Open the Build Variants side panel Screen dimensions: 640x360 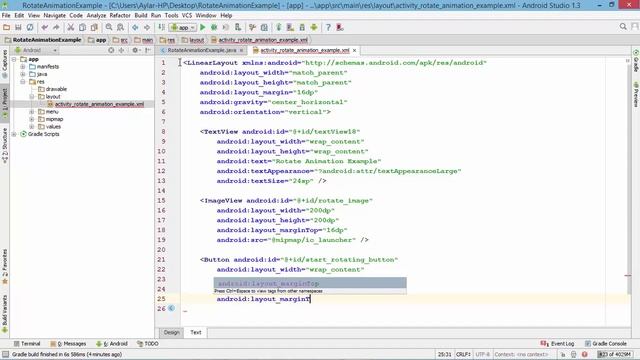click(5, 313)
